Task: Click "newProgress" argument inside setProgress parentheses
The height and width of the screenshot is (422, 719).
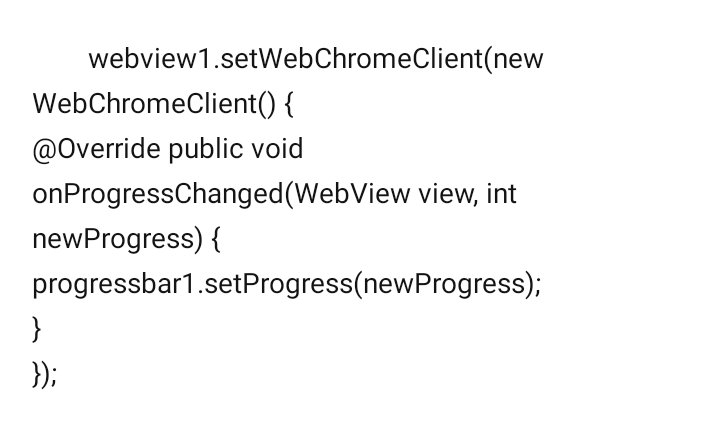Action: (x=444, y=284)
